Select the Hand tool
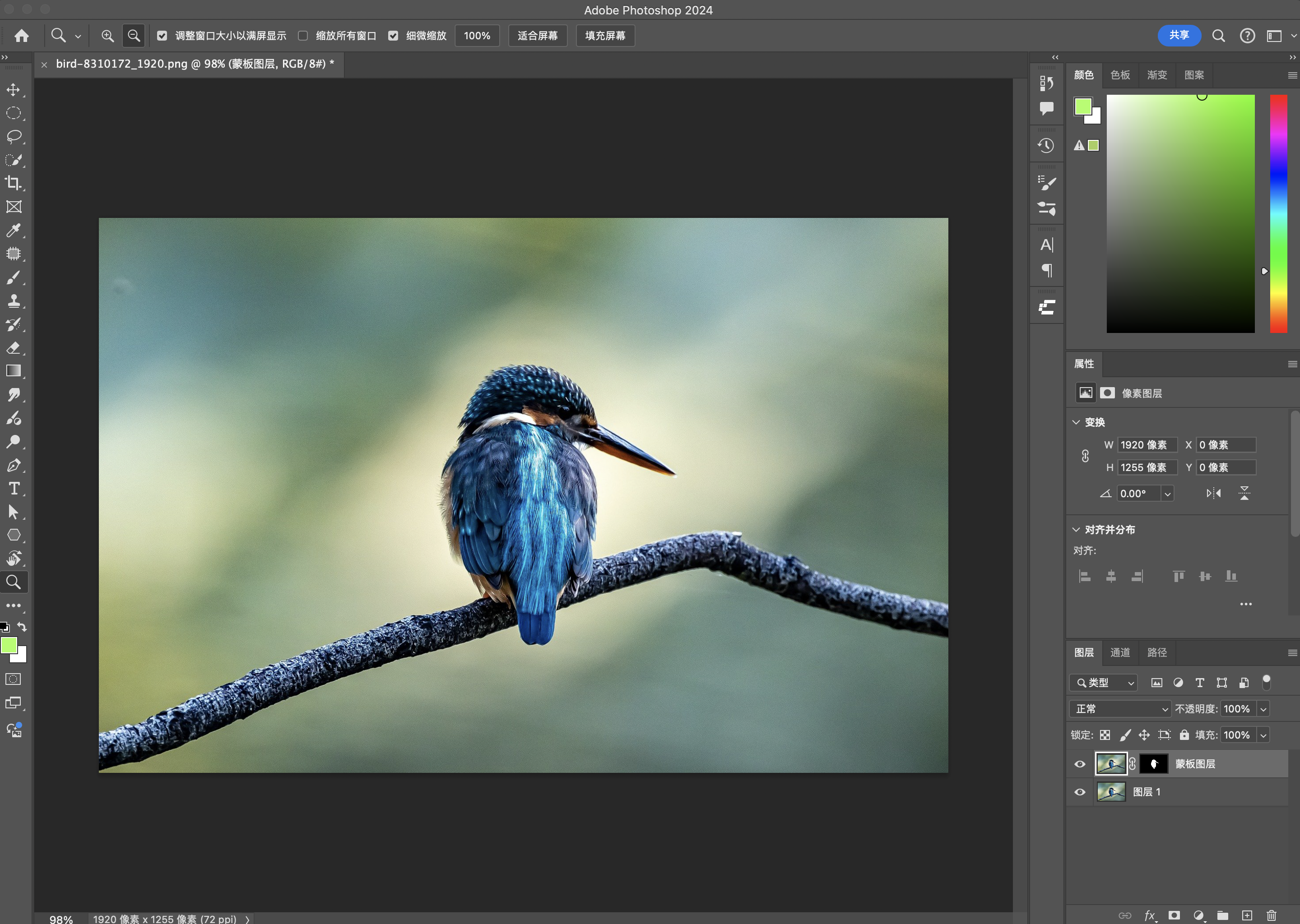 click(14, 558)
